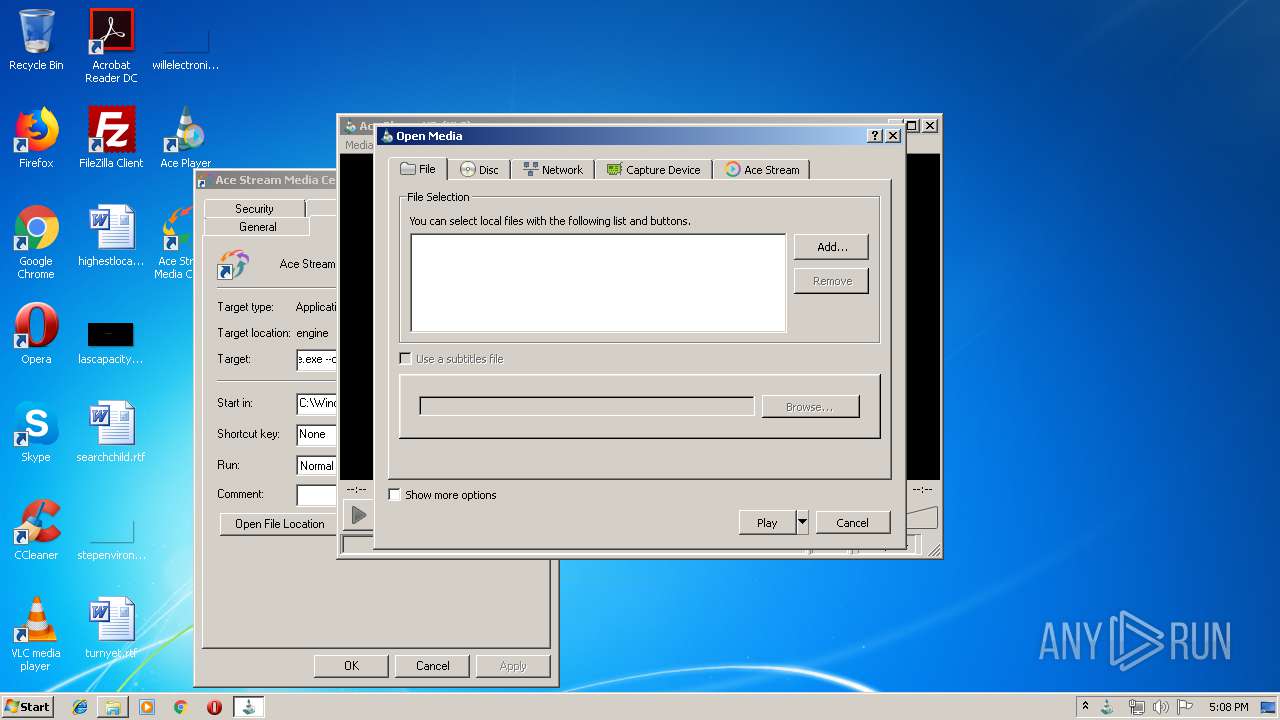Click the Ace Stream shortcut icon in properties

(233, 265)
